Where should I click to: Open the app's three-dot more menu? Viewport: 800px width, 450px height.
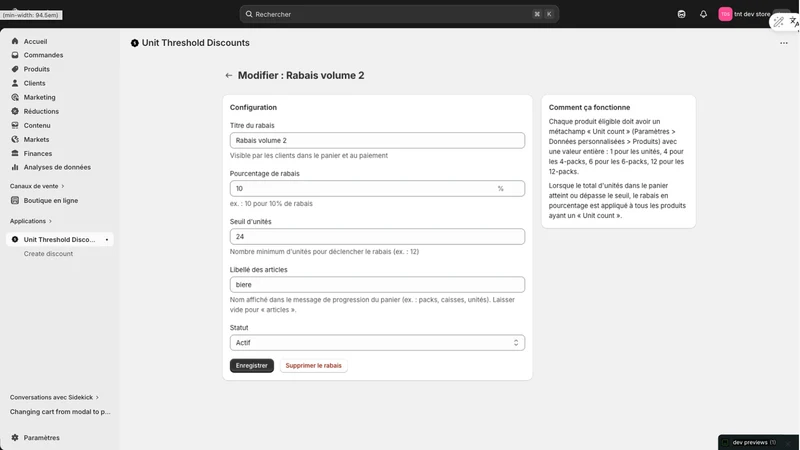pos(784,43)
